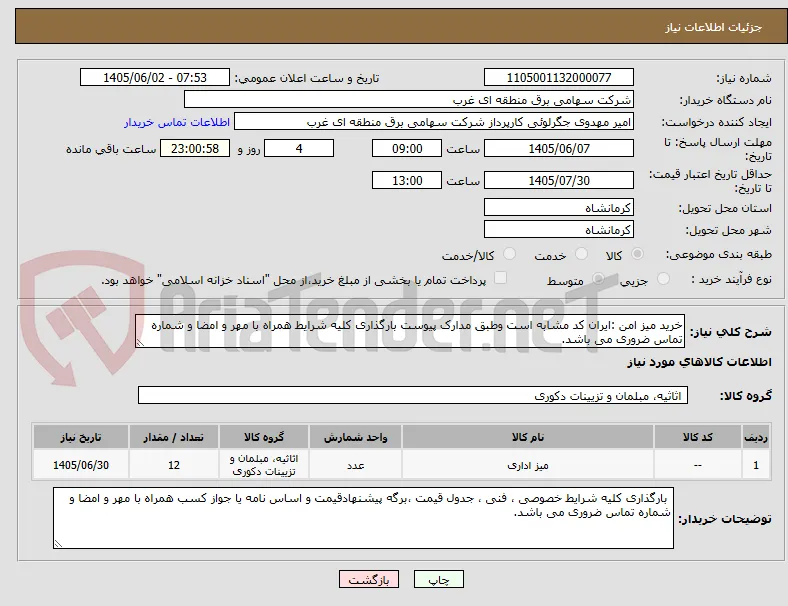788x606 pixels.
Task: Select the کالا/خدمت radio button
Action: 509,254
